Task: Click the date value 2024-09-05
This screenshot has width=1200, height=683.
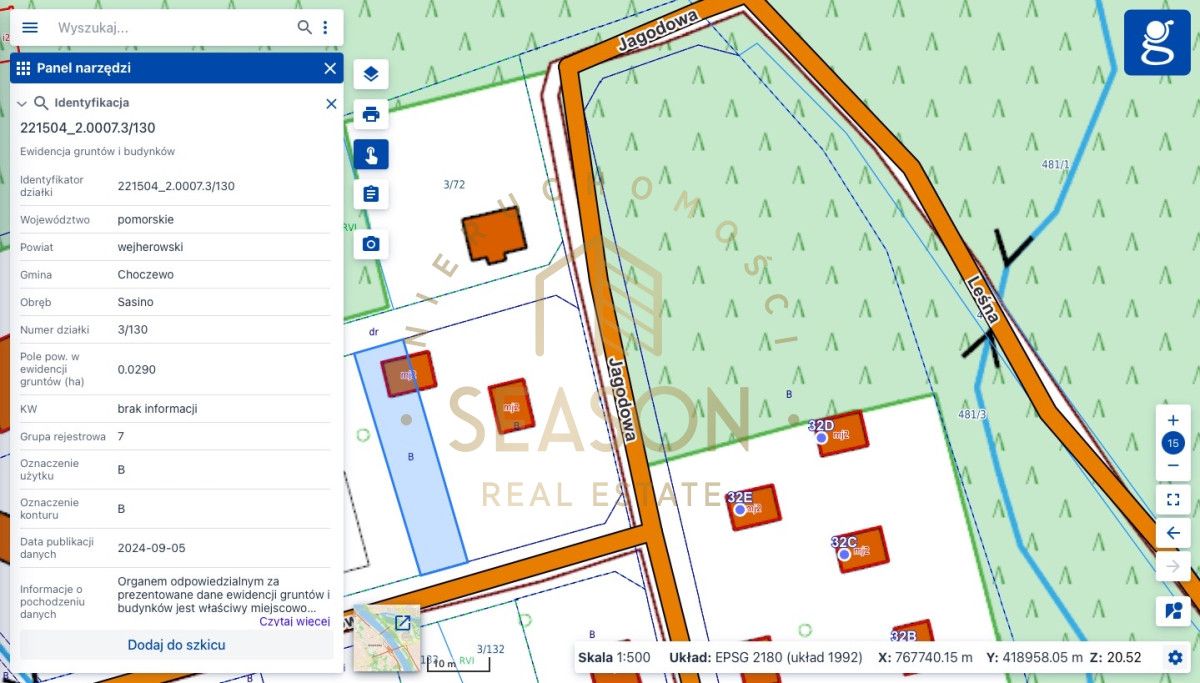Action: [x=151, y=548]
